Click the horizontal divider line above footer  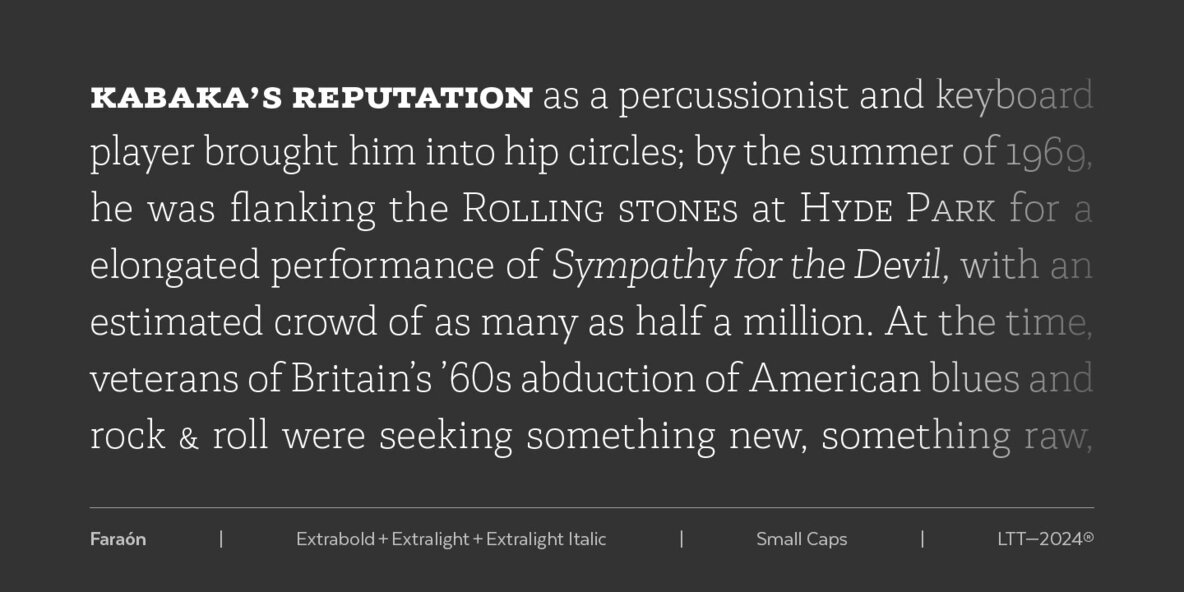click(x=592, y=508)
